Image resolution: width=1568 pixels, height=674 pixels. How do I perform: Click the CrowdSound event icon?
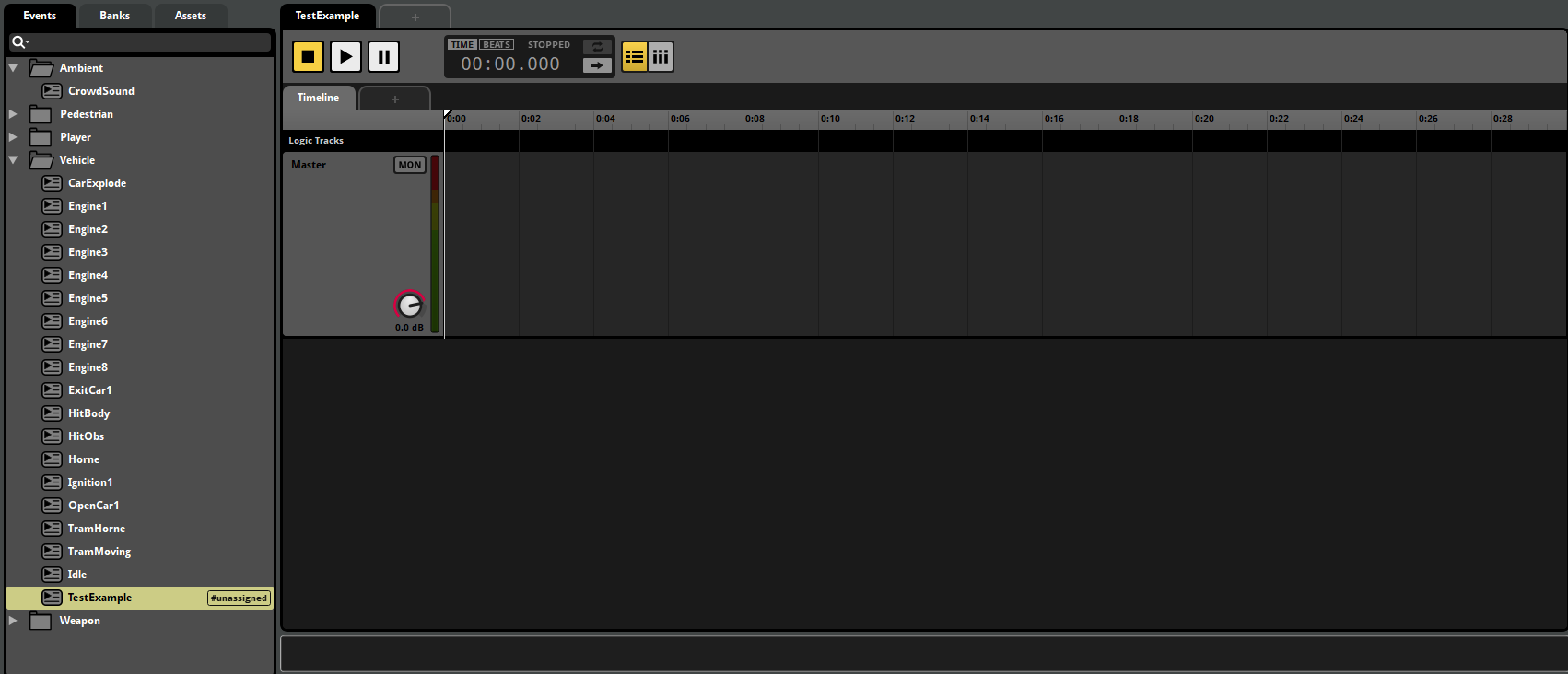coord(53,91)
